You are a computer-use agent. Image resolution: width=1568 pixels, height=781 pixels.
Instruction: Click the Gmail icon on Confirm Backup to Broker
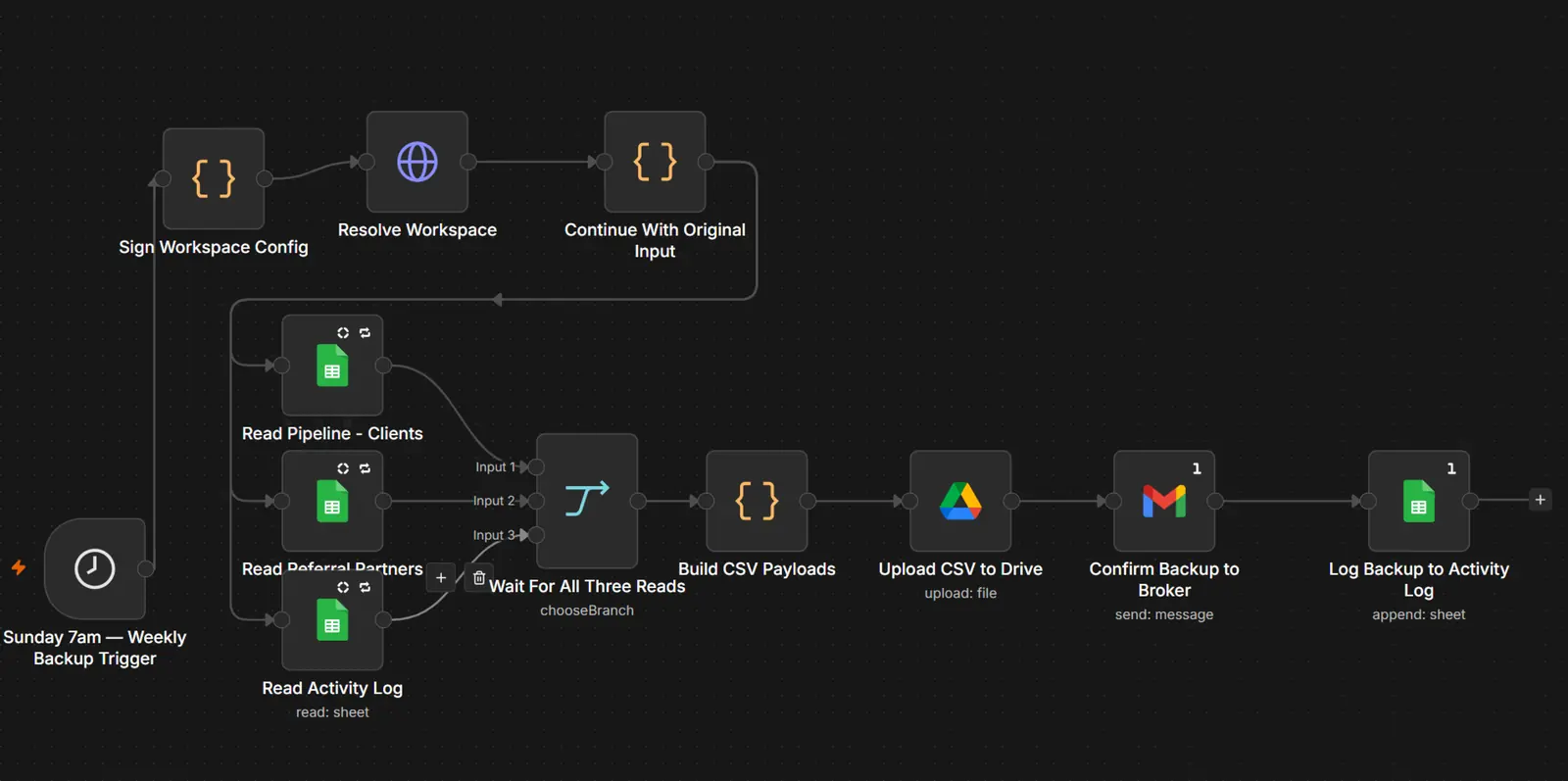(1164, 501)
